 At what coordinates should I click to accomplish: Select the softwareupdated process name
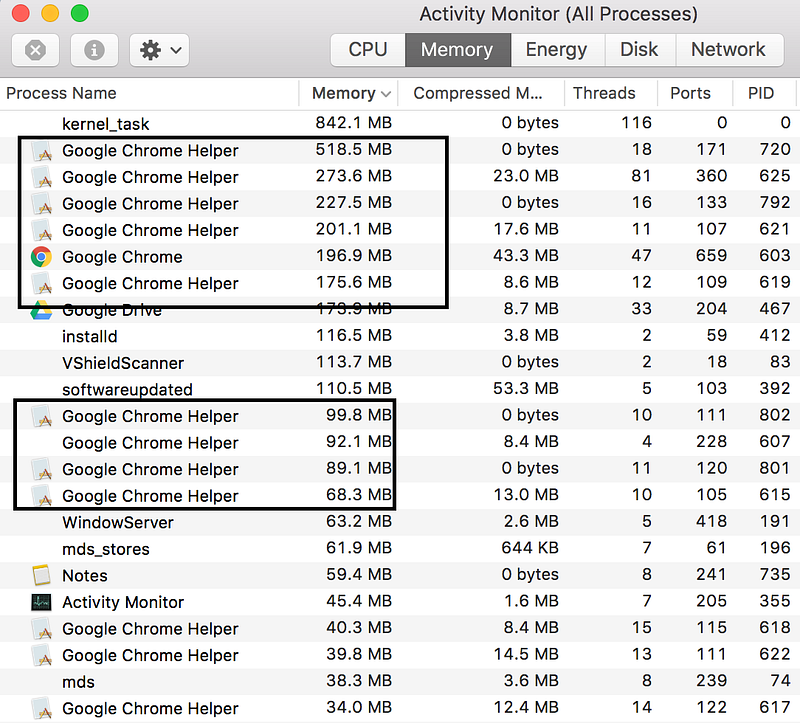[127, 389]
